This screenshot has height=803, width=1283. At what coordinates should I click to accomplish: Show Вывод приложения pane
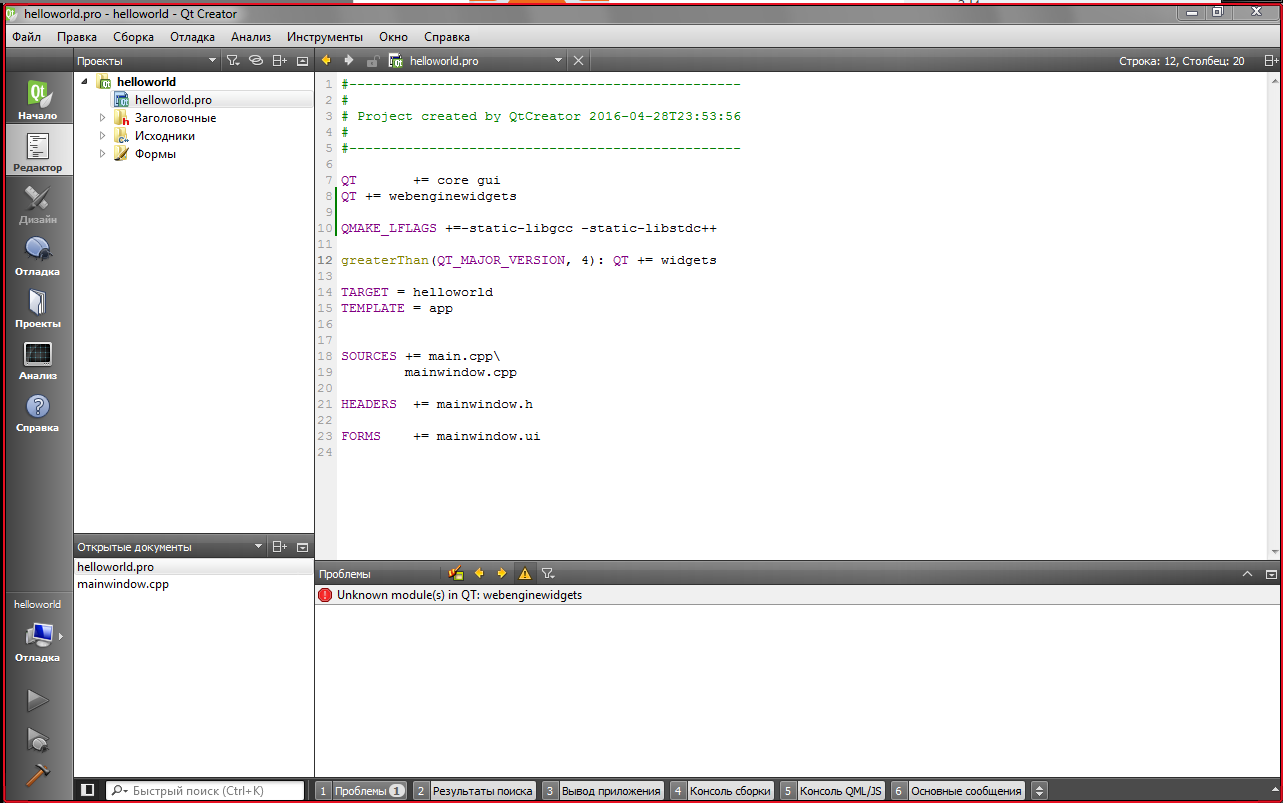[603, 790]
